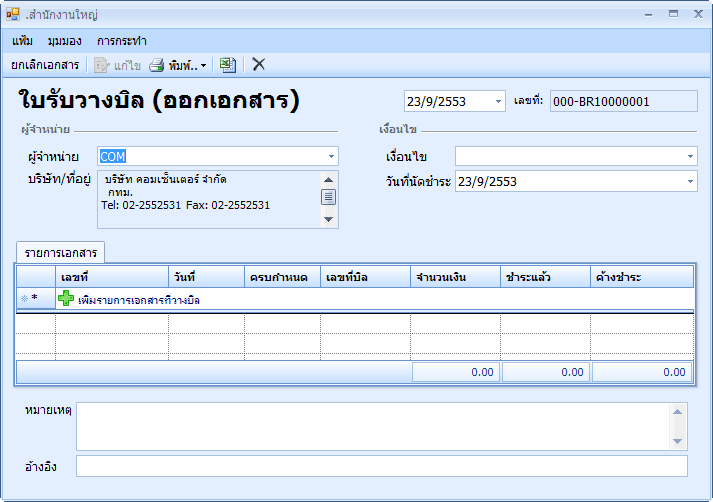Screen dimensions: 713x502
Task: Select the รายการเอกสาร tab
Action: coord(62,252)
